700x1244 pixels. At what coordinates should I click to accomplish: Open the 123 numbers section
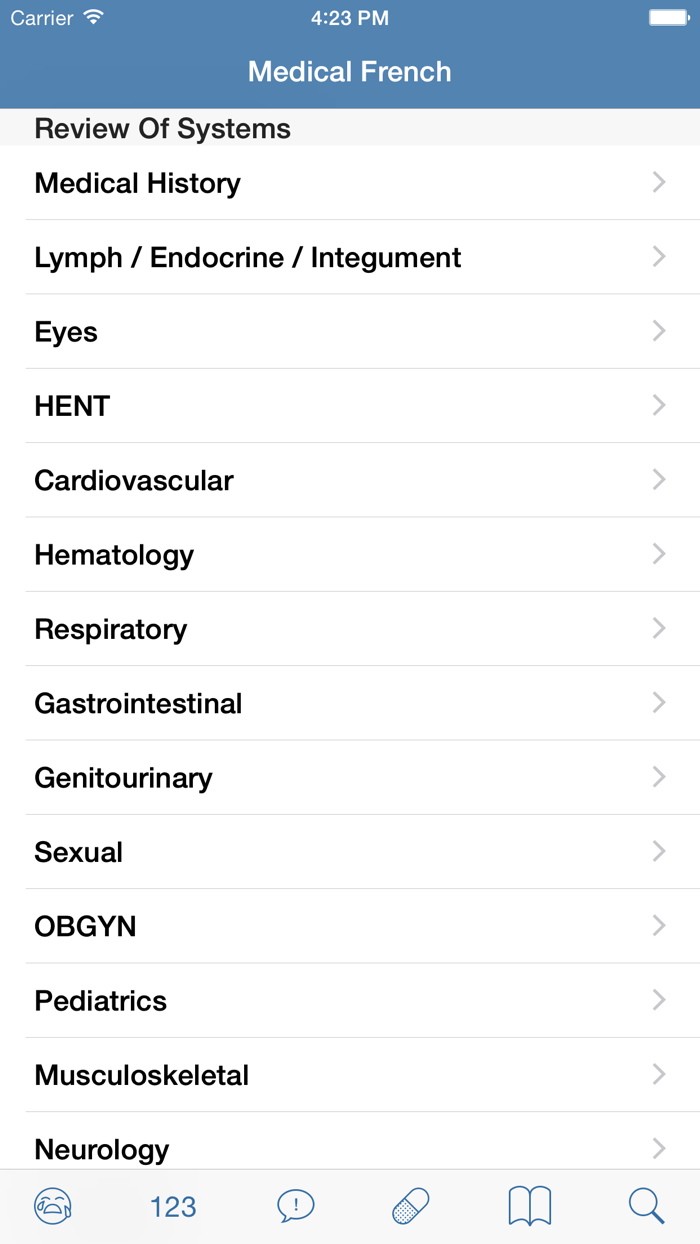[x=172, y=1206]
